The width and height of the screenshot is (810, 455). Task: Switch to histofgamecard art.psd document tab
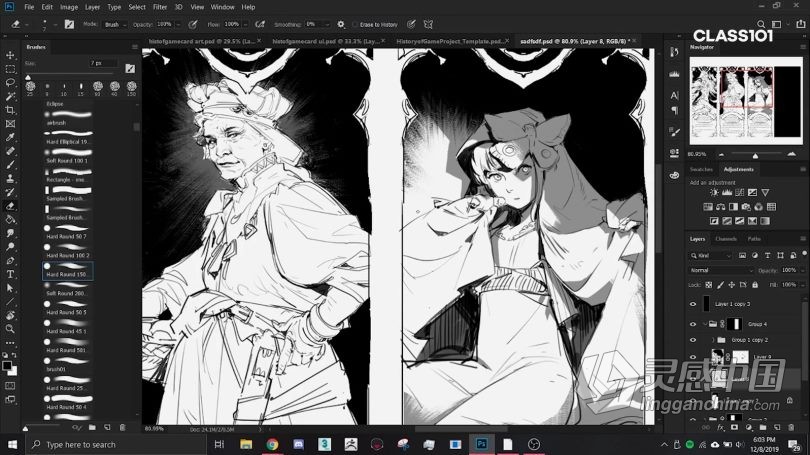coord(201,41)
